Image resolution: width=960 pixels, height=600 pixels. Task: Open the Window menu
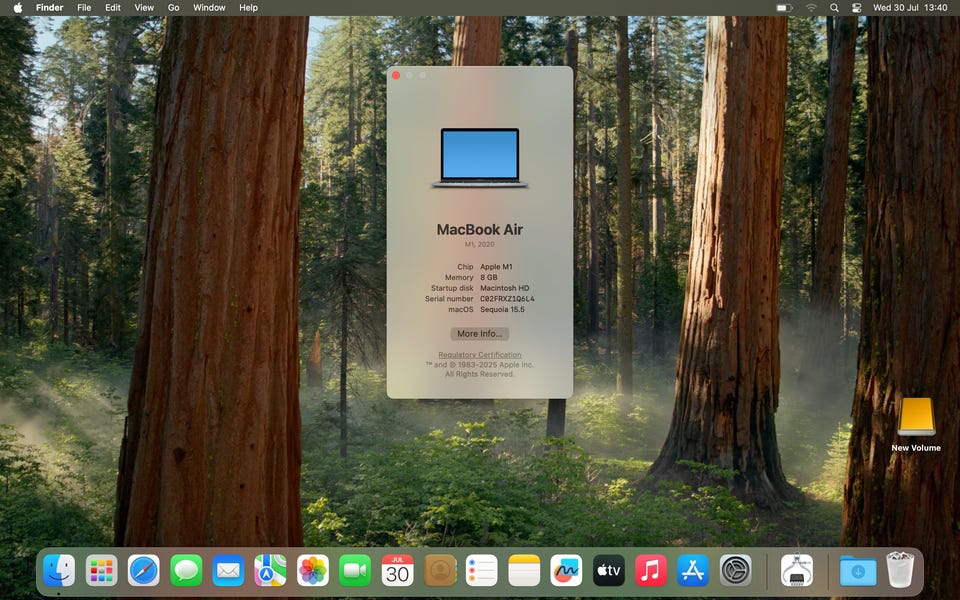tap(209, 8)
